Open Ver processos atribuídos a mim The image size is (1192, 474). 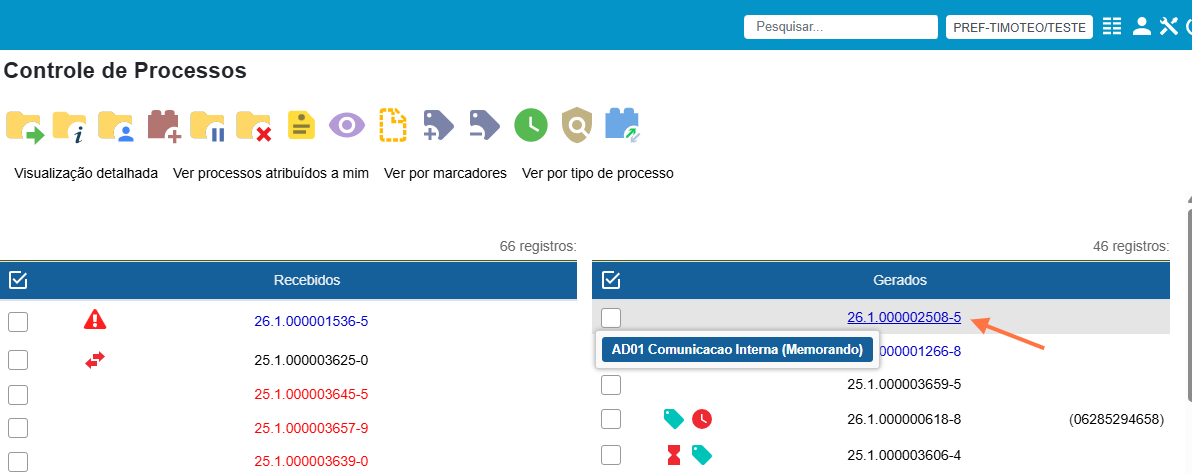click(271, 173)
